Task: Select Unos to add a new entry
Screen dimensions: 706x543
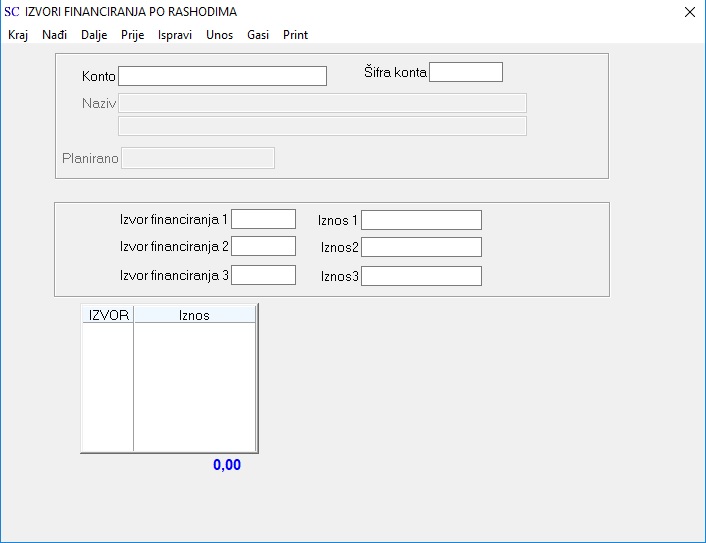Action: tap(219, 35)
